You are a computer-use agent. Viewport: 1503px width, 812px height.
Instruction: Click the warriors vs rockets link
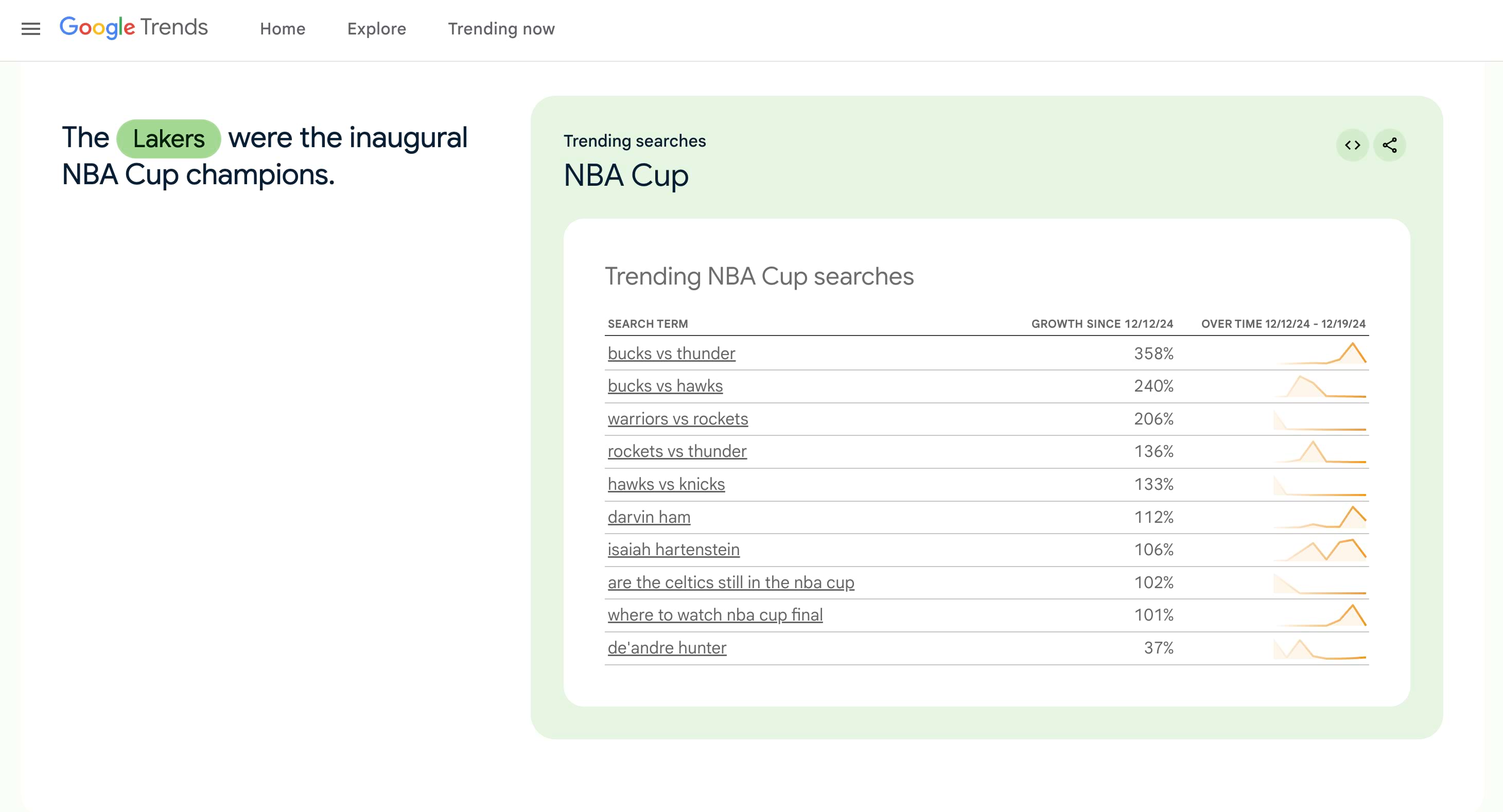pos(677,418)
